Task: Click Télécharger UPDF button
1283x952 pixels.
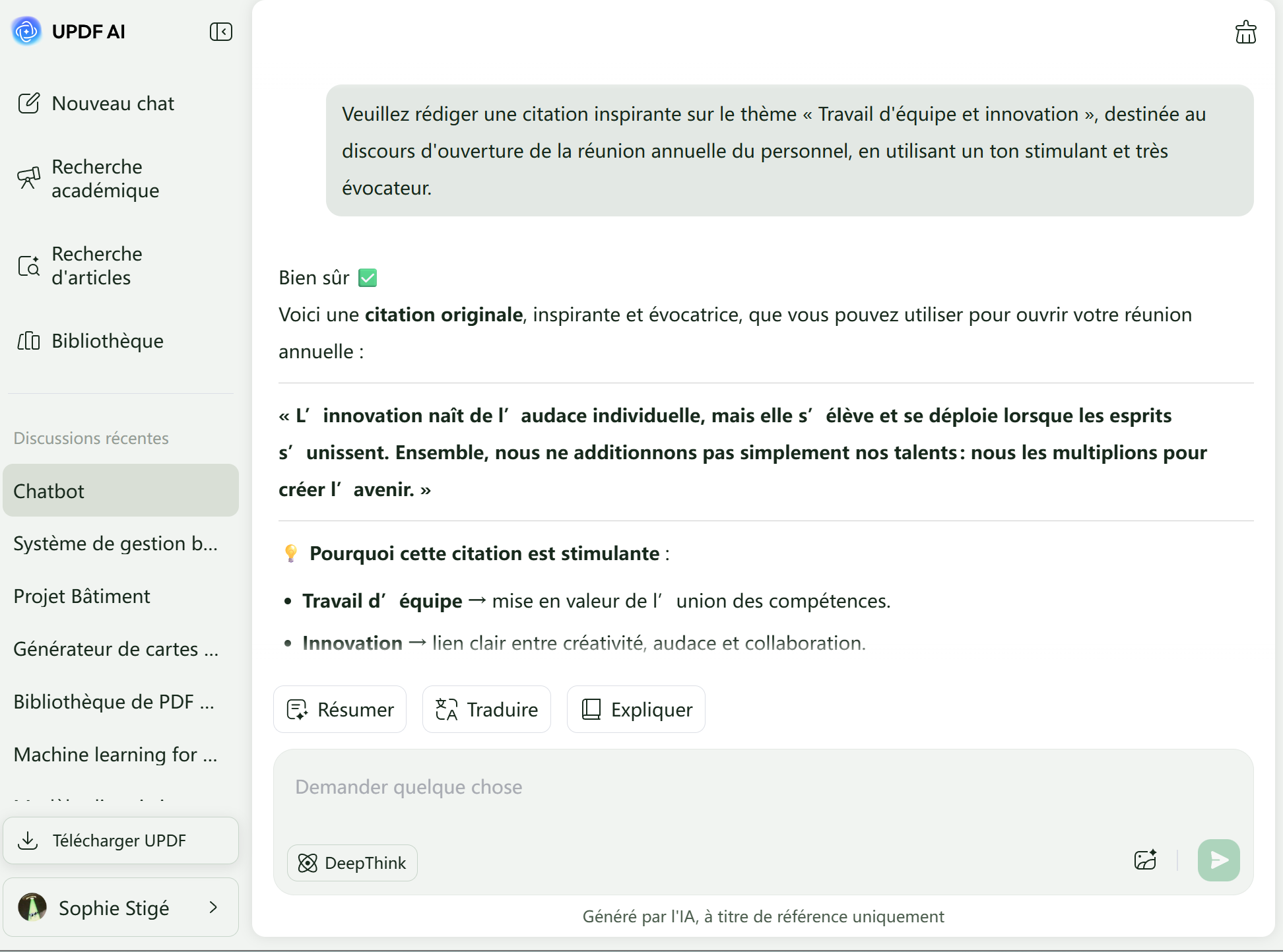Action: 121,841
